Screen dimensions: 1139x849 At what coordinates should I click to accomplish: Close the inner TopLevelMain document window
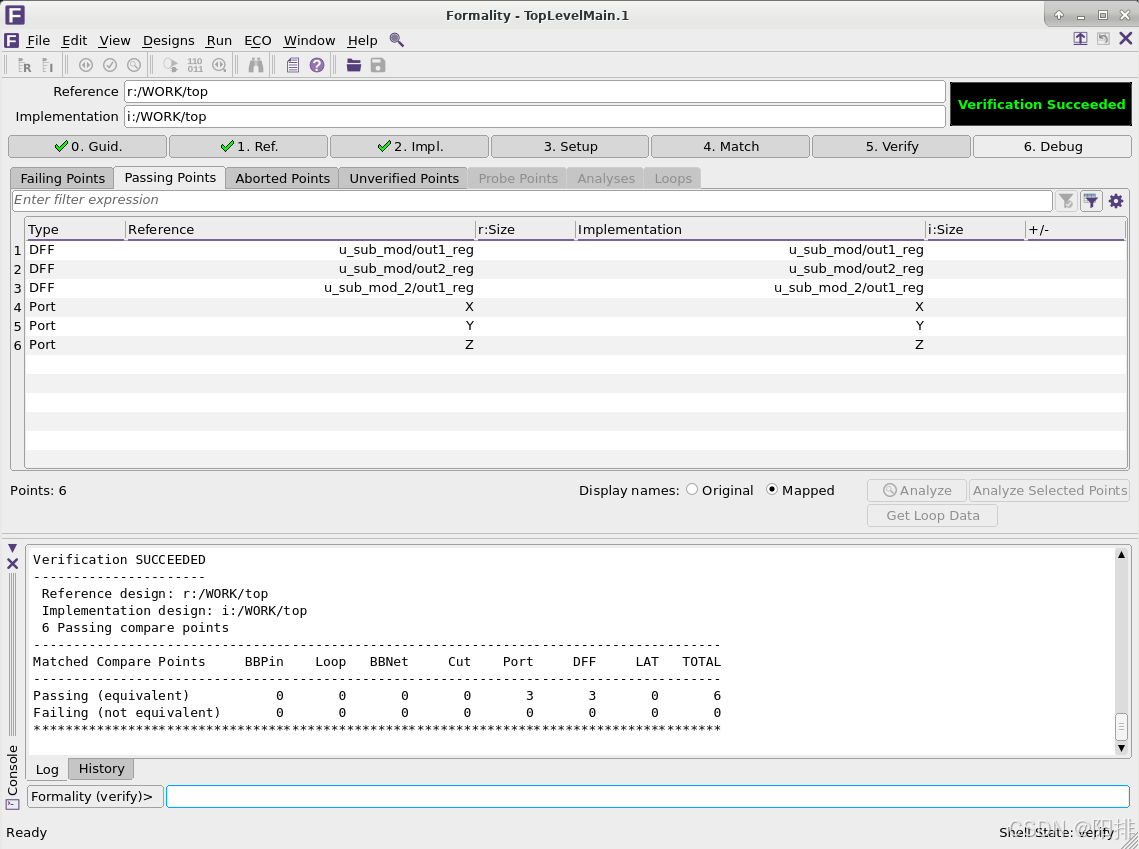(x=1125, y=38)
